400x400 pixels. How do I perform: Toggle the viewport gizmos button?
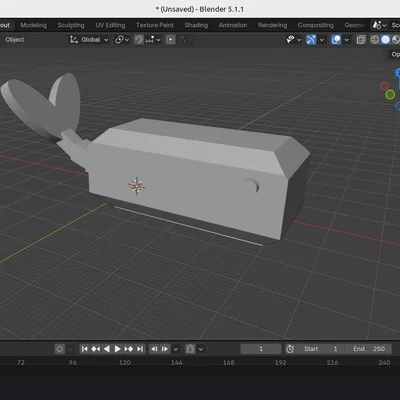click(x=311, y=40)
